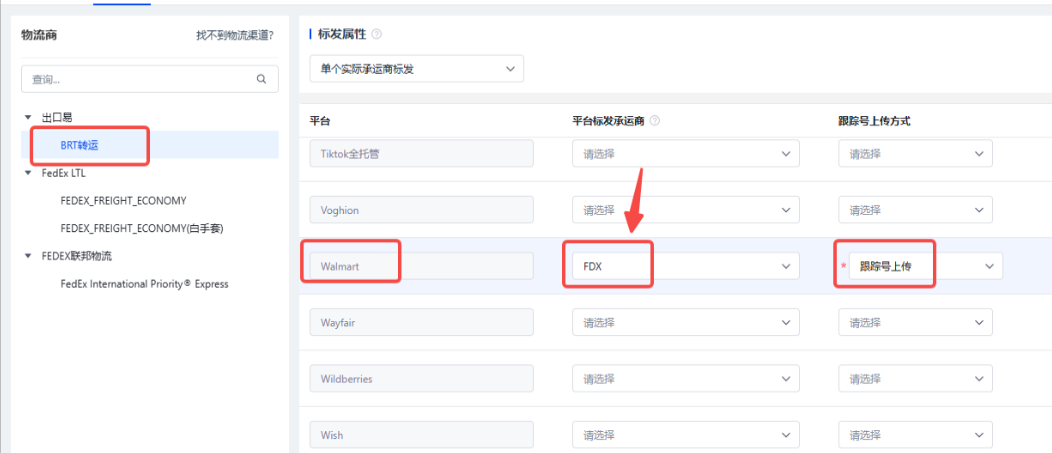The width and height of the screenshot is (1052, 453).
Task: Click help icon next to 标发属性
Action: tap(376, 34)
